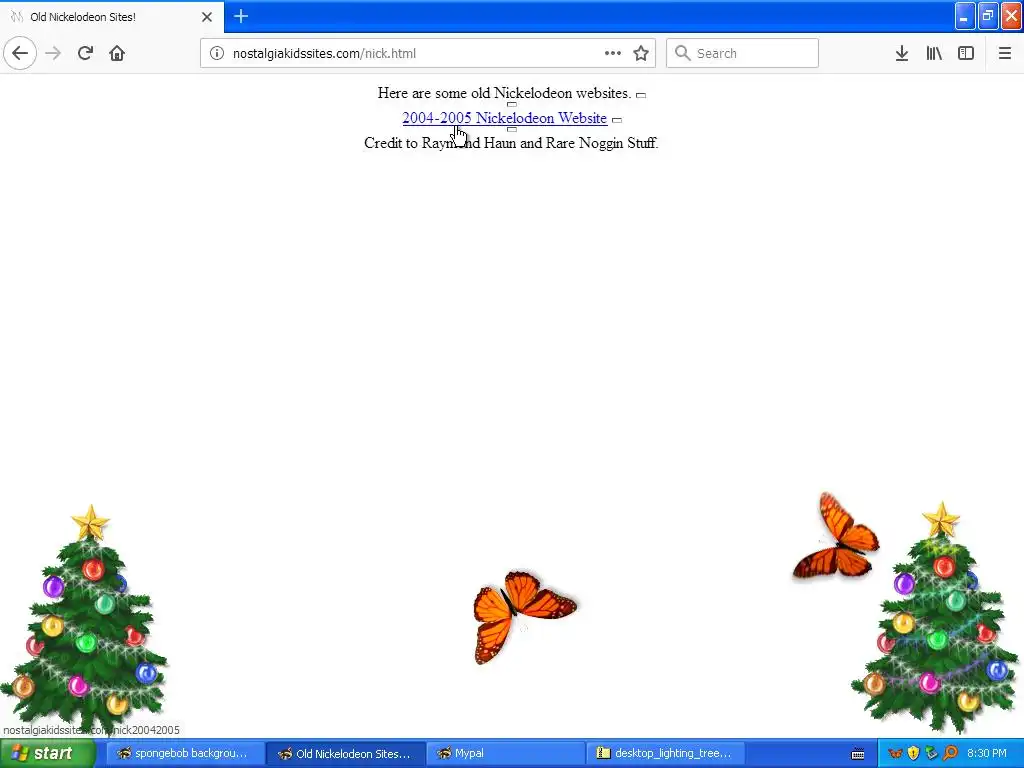Image resolution: width=1024 pixels, height=768 pixels.
Task: Open page actions three-dot menu
Action: 613,53
